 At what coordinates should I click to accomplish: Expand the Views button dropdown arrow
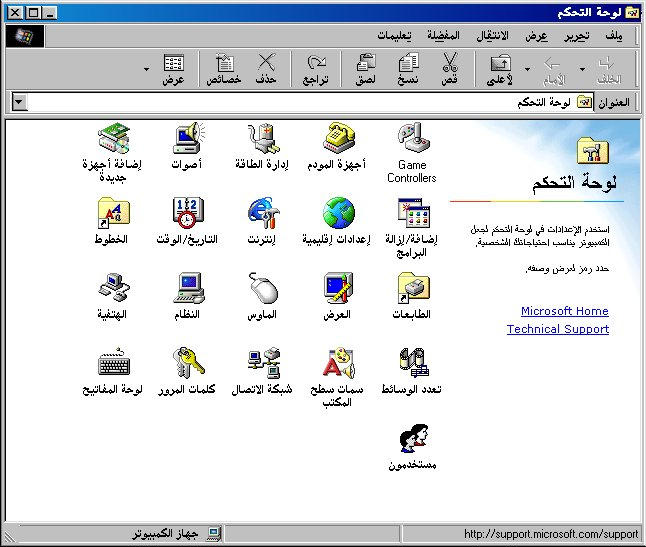[147, 69]
